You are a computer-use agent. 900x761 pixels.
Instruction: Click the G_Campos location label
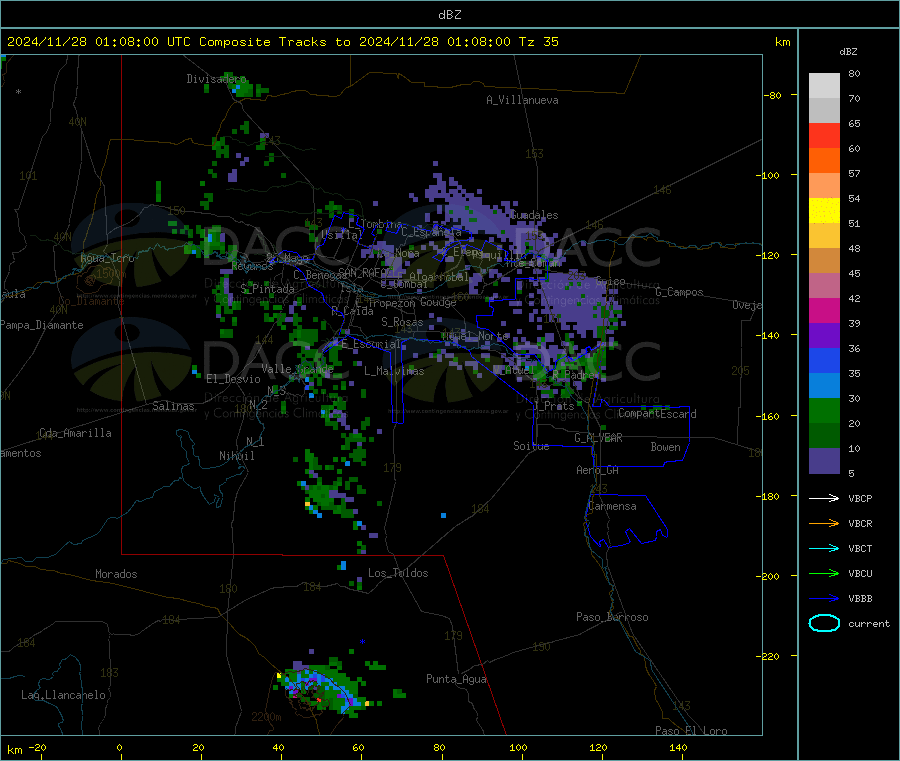tap(680, 292)
